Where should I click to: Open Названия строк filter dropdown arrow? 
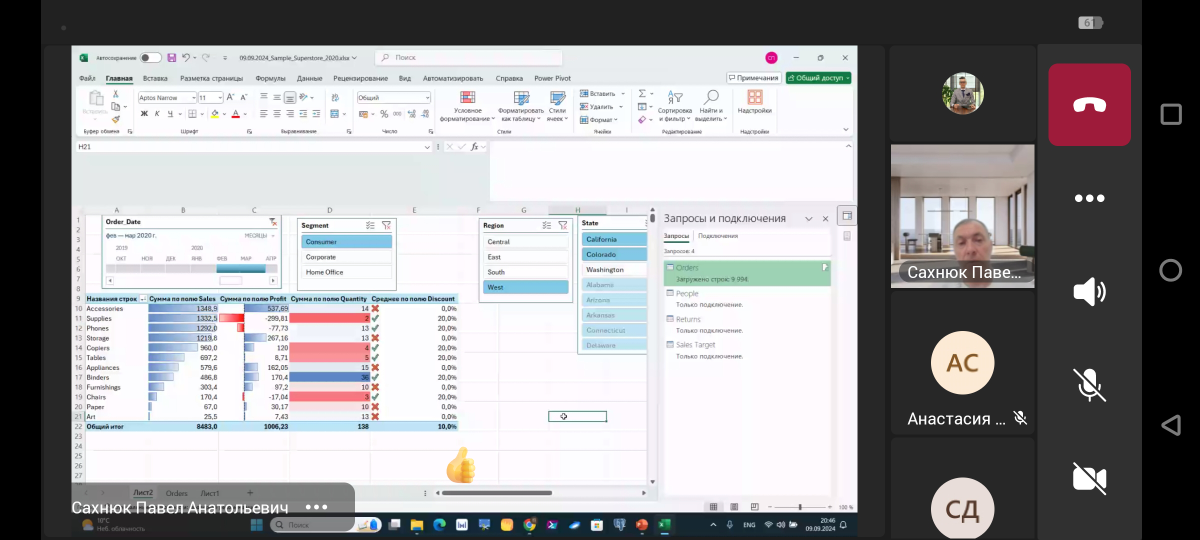point(143,299)
